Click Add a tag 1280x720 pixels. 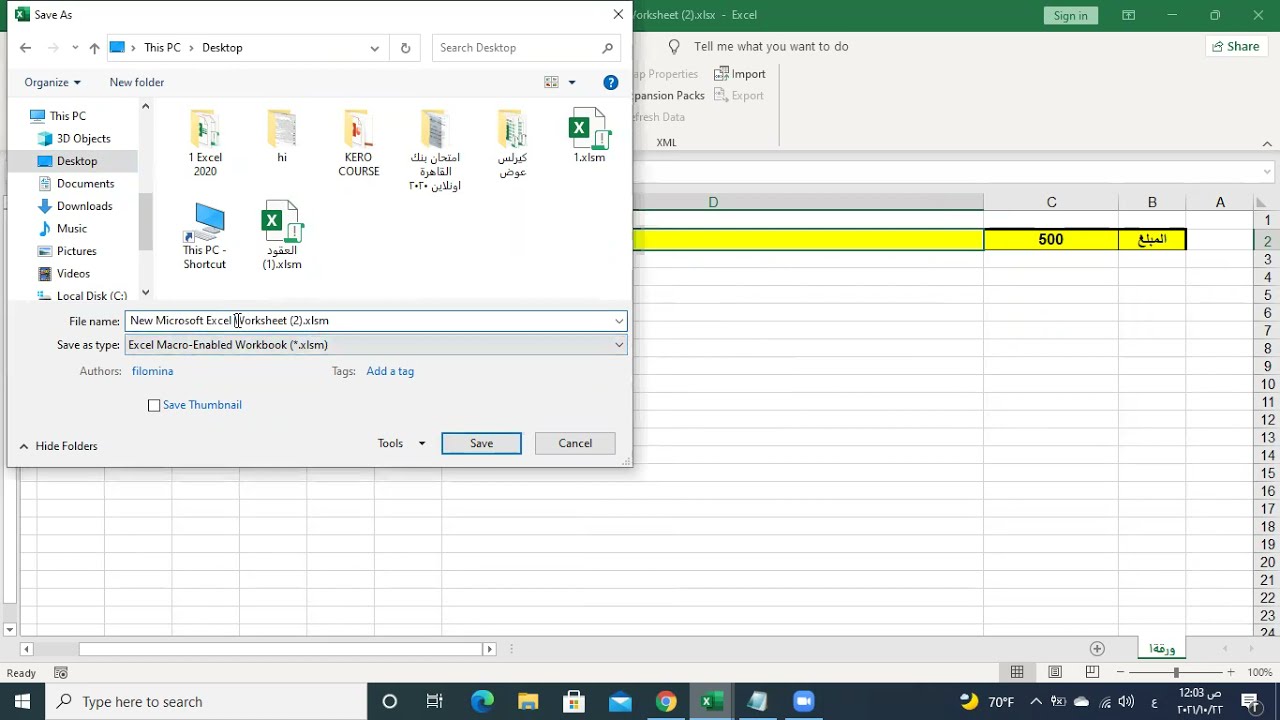click(x=390, y=371)
